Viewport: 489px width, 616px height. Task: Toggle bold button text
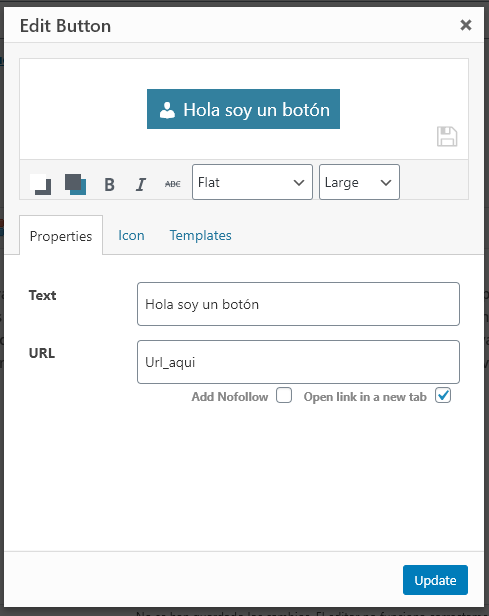click(109, 184)
